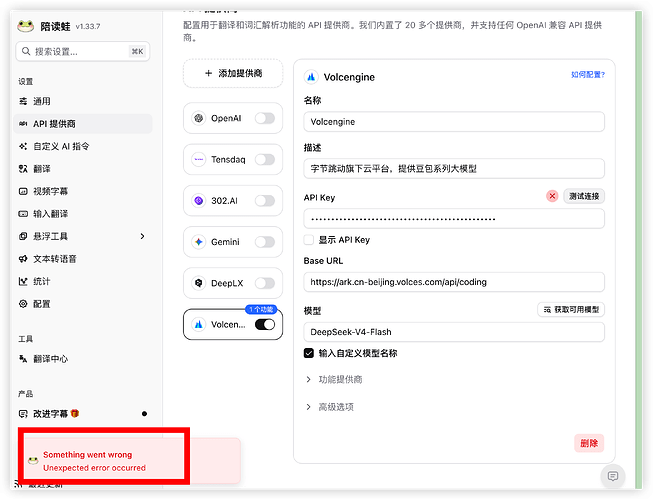Enable the Tensdaq provider switch
Viewport: 653px width, 500px height.
coord(265,159)
